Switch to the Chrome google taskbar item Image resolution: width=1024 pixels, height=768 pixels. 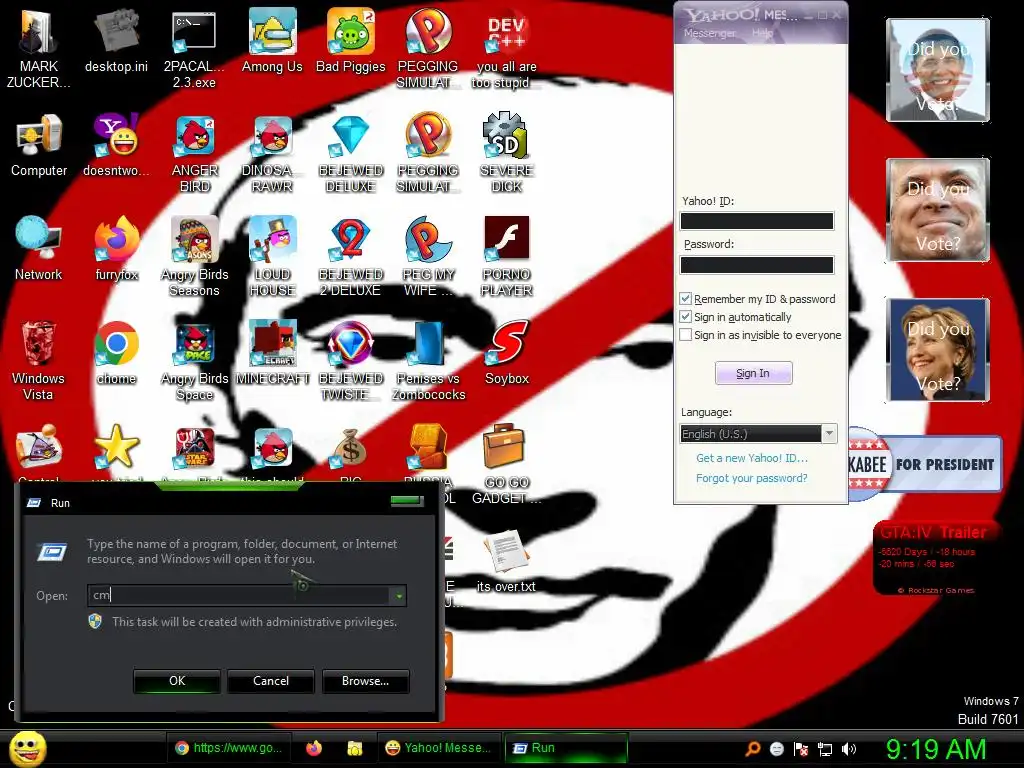(x=229, y=748)
